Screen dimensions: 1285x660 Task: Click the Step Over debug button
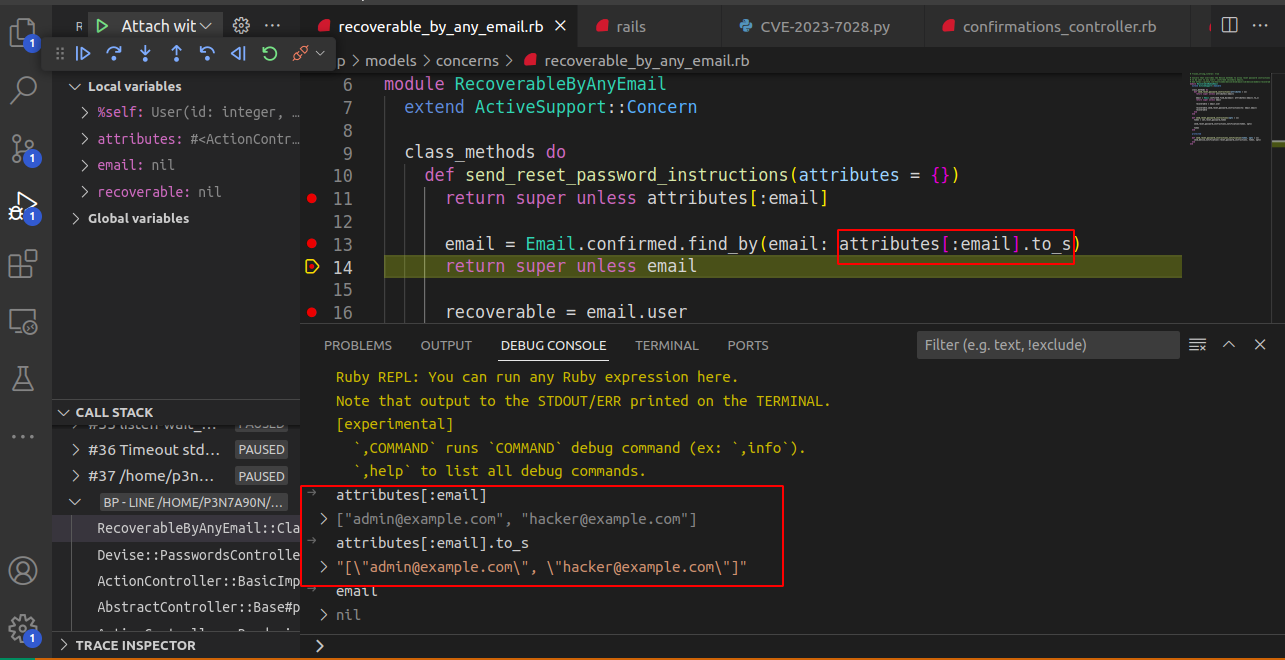coord(114,53)
